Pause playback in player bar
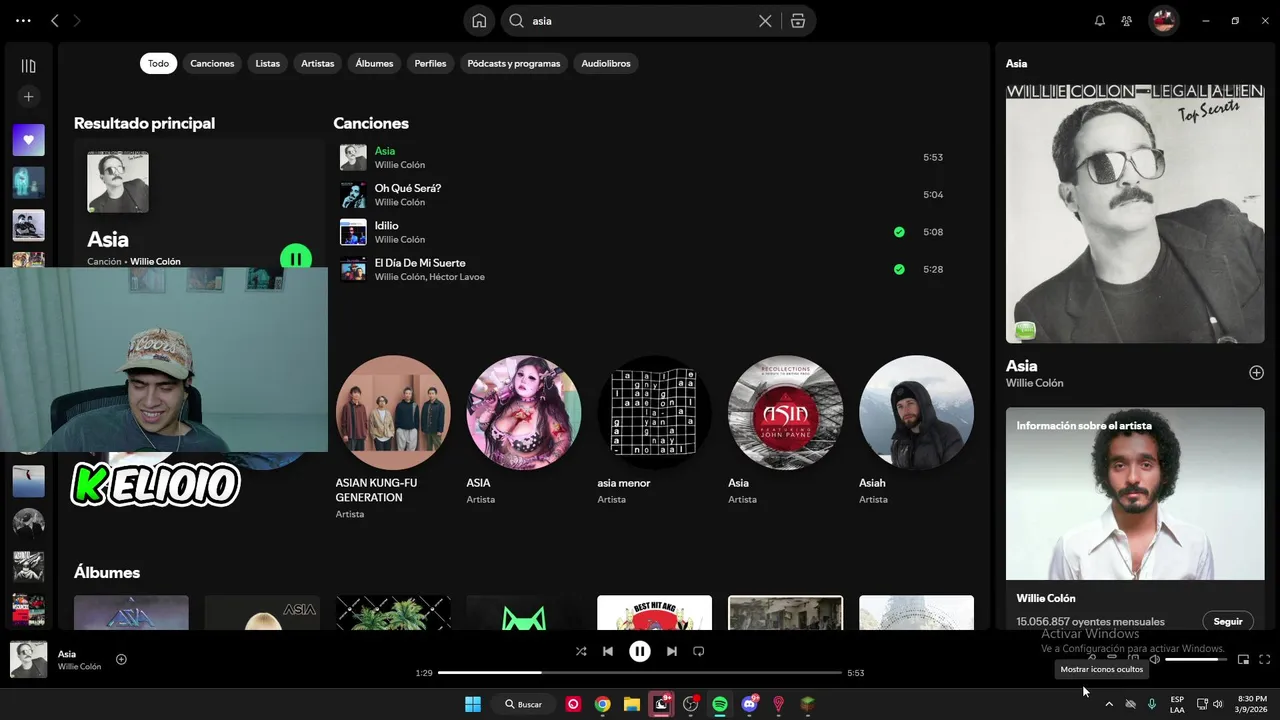The image size is (1280, 720). (x=640, y=651)
